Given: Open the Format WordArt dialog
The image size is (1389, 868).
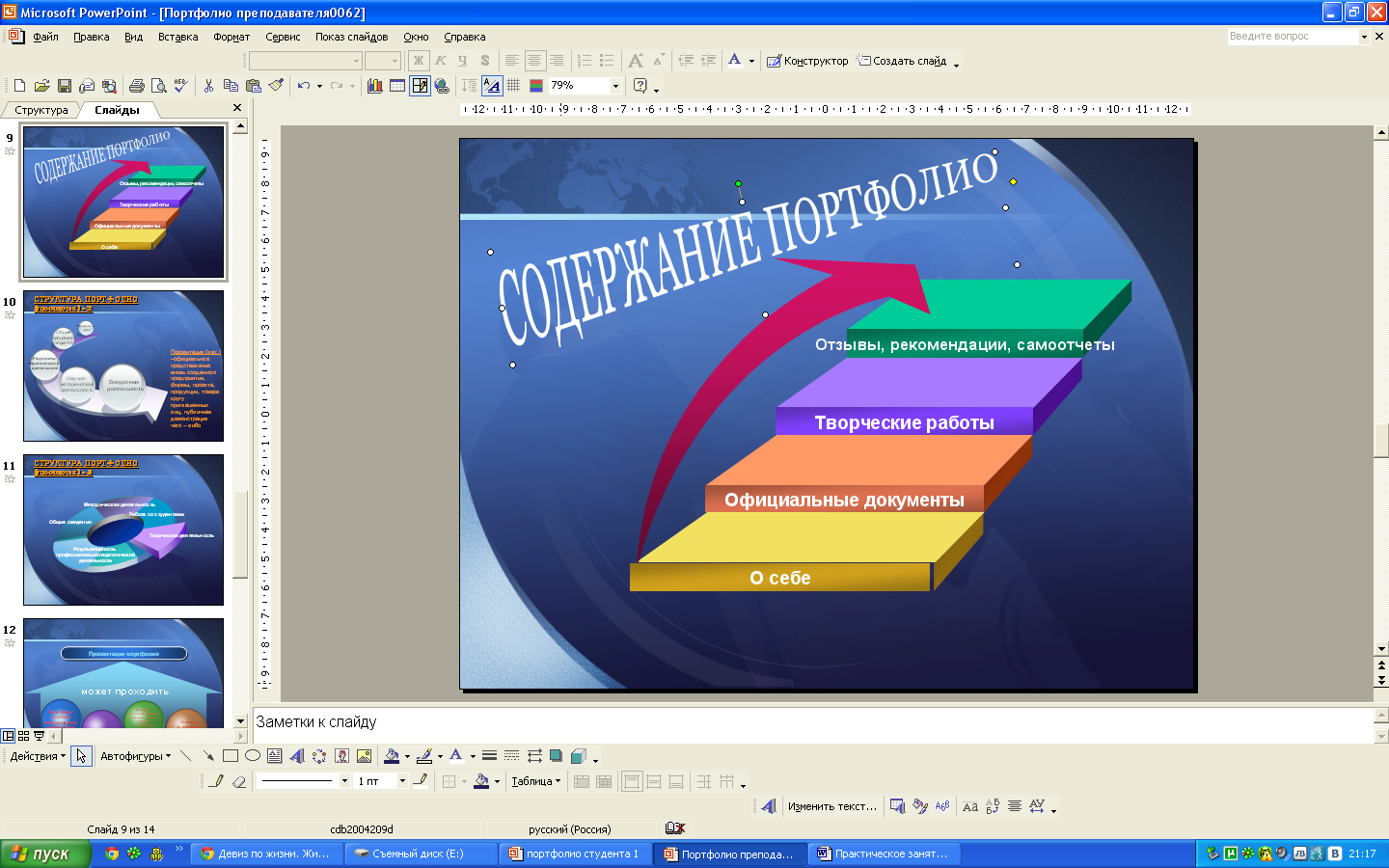Looking at the screenshot, I should click(x=919, y=806).
